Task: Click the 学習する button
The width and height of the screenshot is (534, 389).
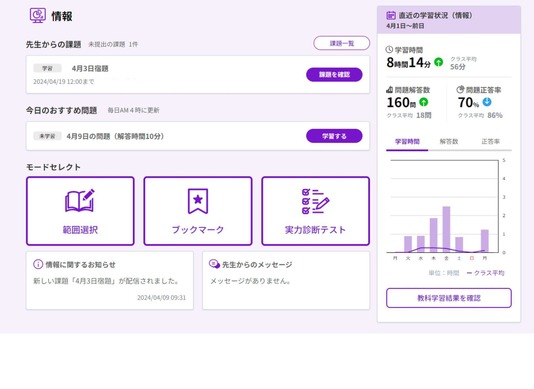Action: point(334,136)
